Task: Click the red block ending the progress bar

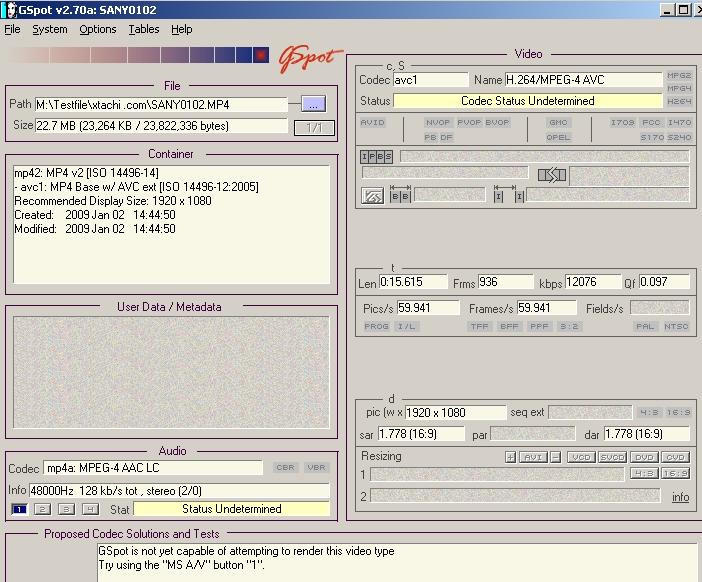Action: 261,55
